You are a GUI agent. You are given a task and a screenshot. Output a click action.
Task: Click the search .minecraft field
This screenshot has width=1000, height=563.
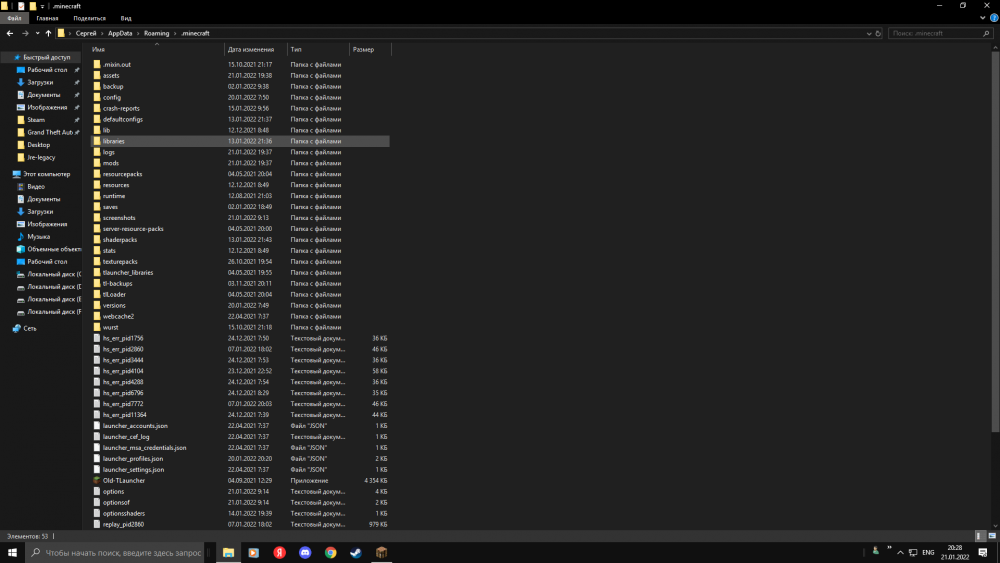939,33
